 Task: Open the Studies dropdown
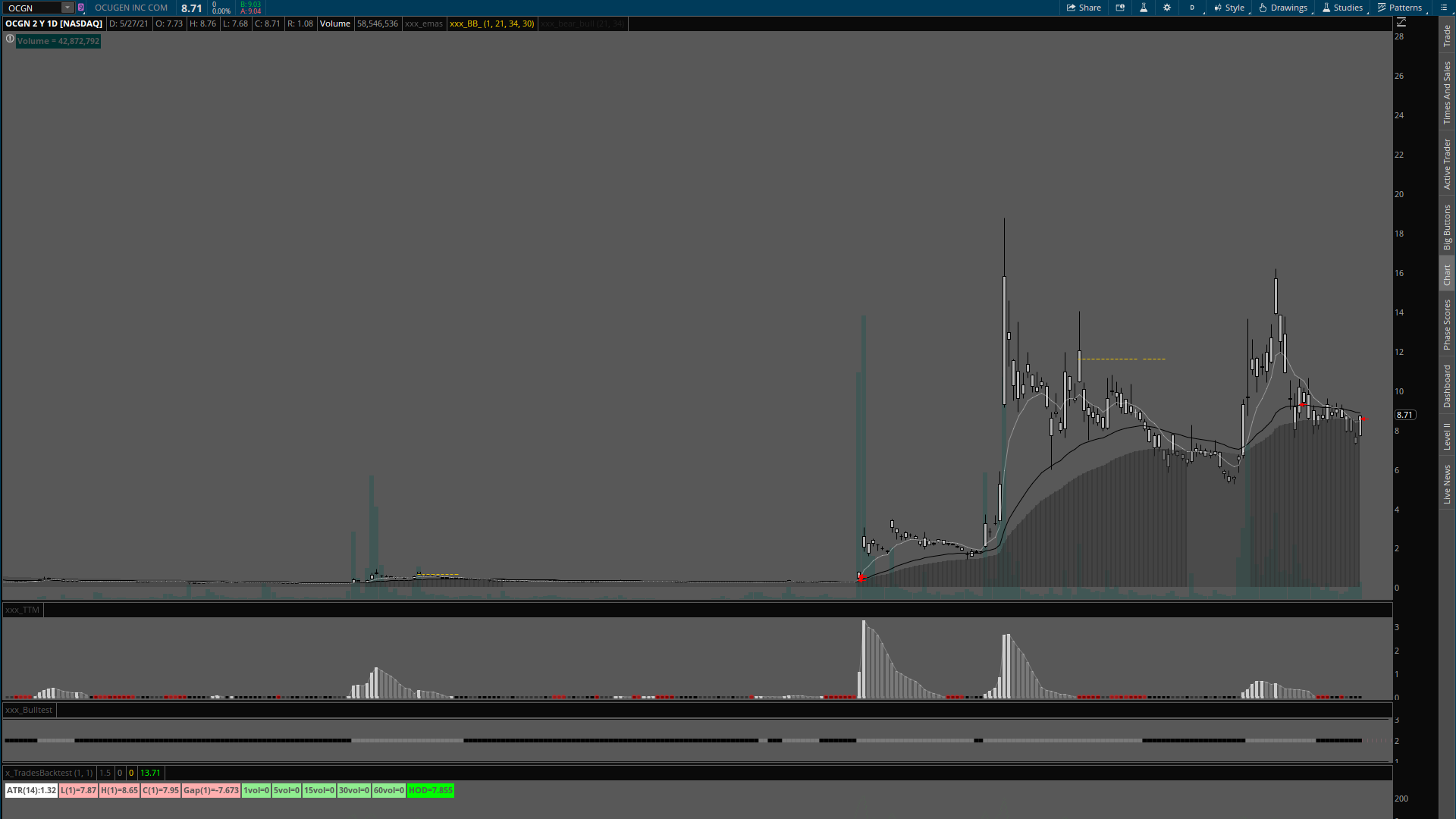tap(1342, 8)
